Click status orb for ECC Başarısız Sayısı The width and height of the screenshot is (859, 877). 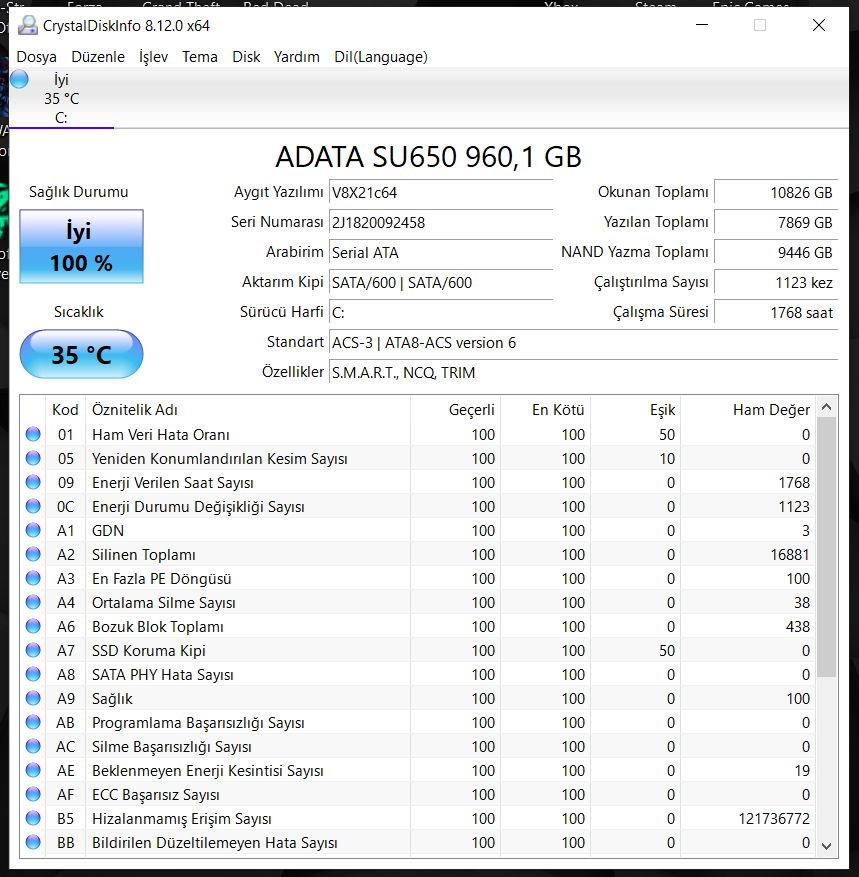[33, 794]
